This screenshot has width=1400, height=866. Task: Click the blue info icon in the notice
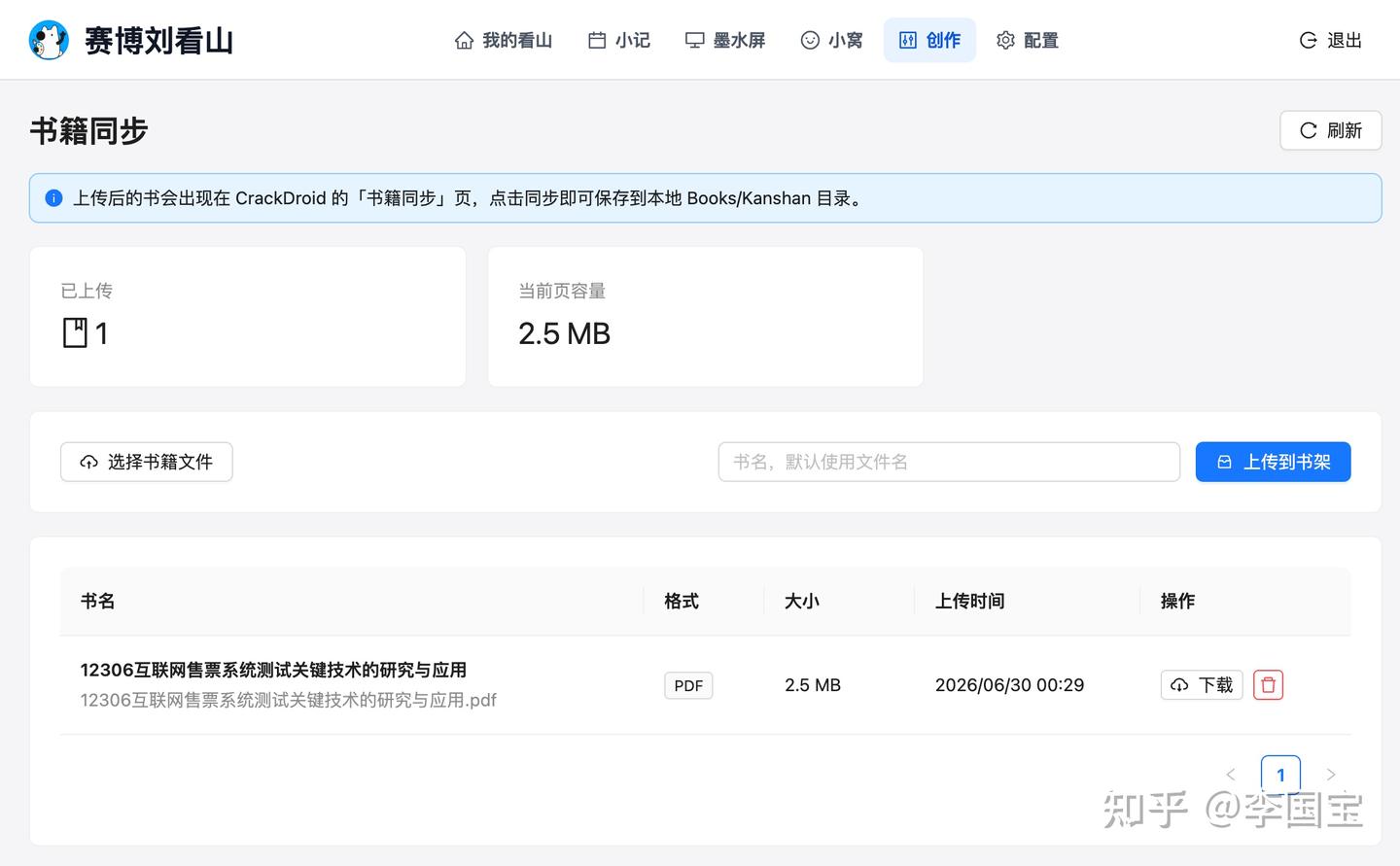53,198
